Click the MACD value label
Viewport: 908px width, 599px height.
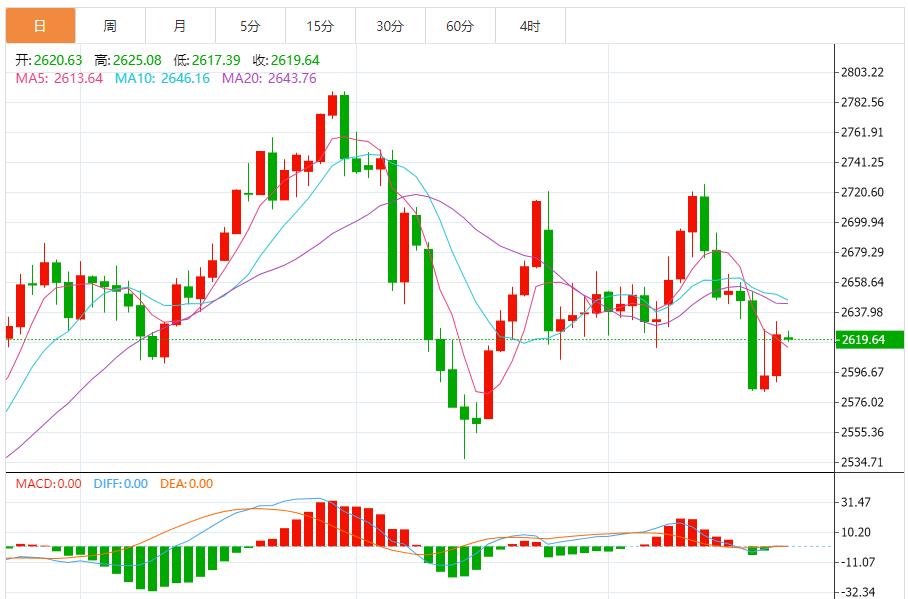pos(49,484)
